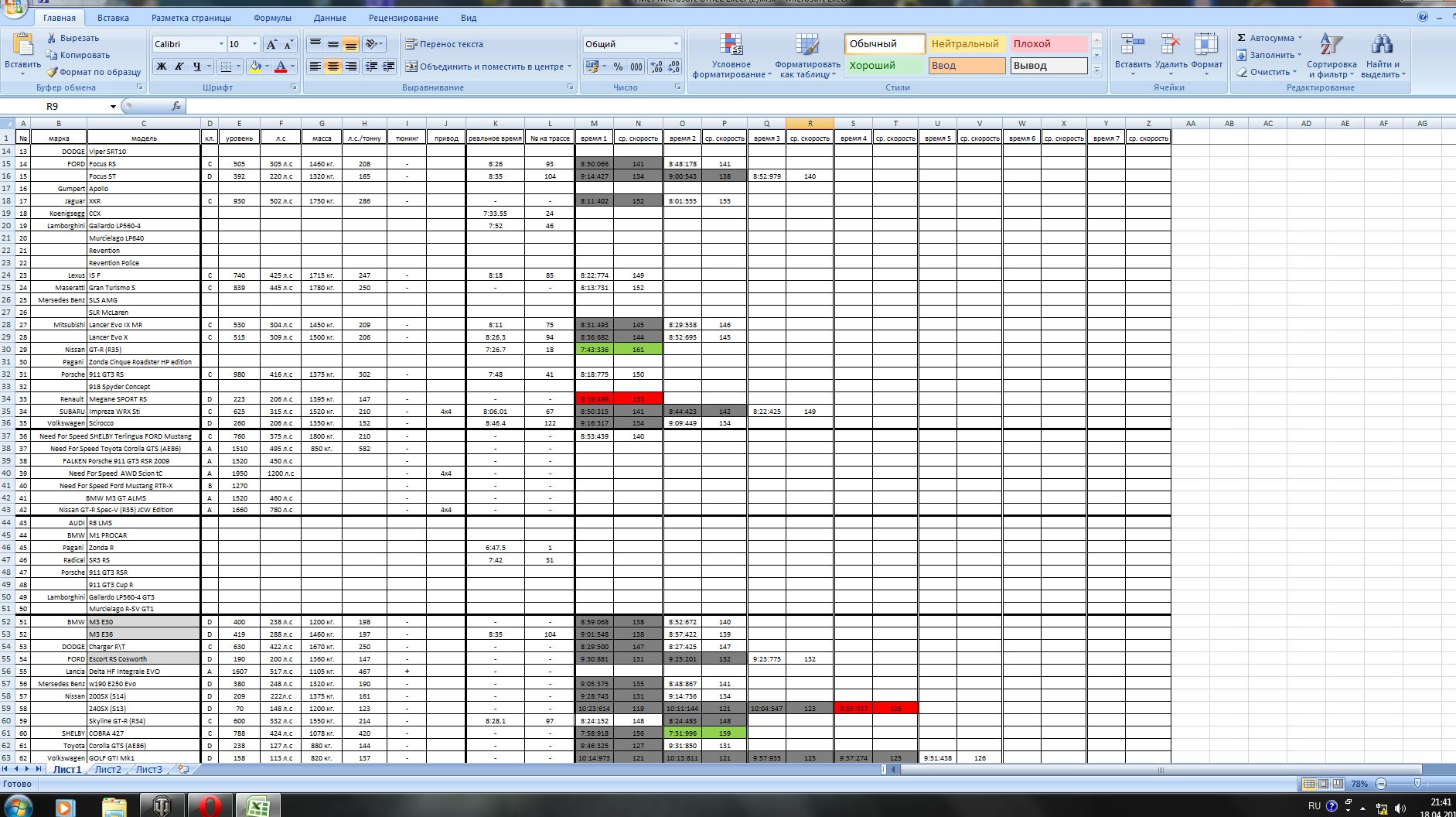Zoom out with the minus button

1382,784
